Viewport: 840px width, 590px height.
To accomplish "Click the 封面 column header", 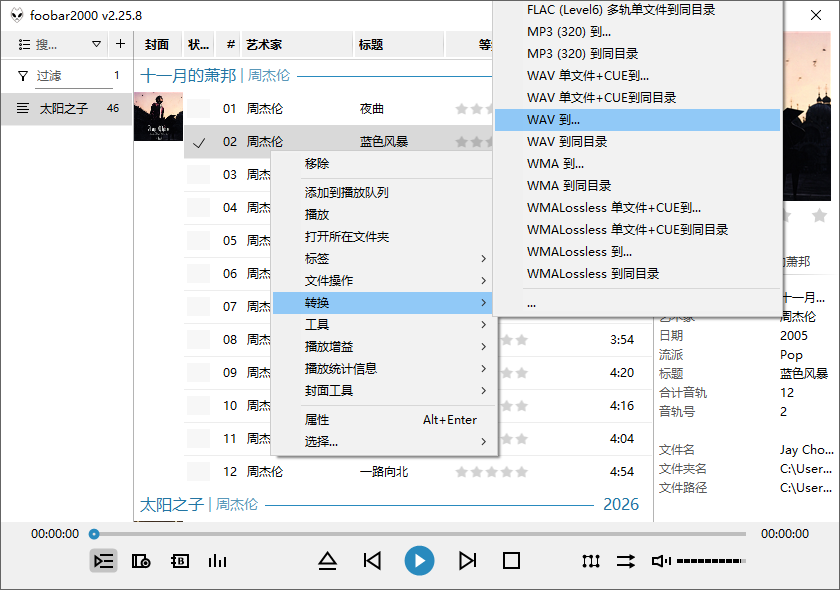I will tap(157, 44).
